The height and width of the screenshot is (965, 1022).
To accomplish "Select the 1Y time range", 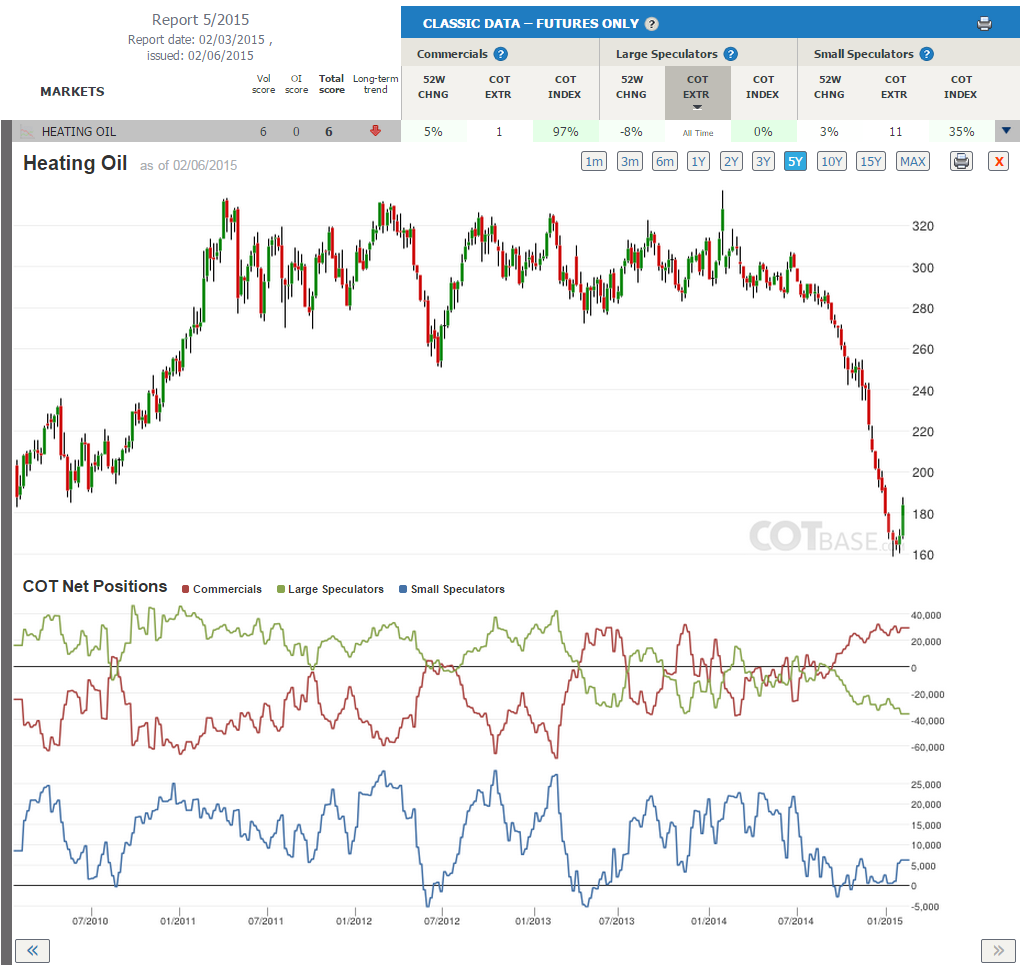I will point(698,161).
